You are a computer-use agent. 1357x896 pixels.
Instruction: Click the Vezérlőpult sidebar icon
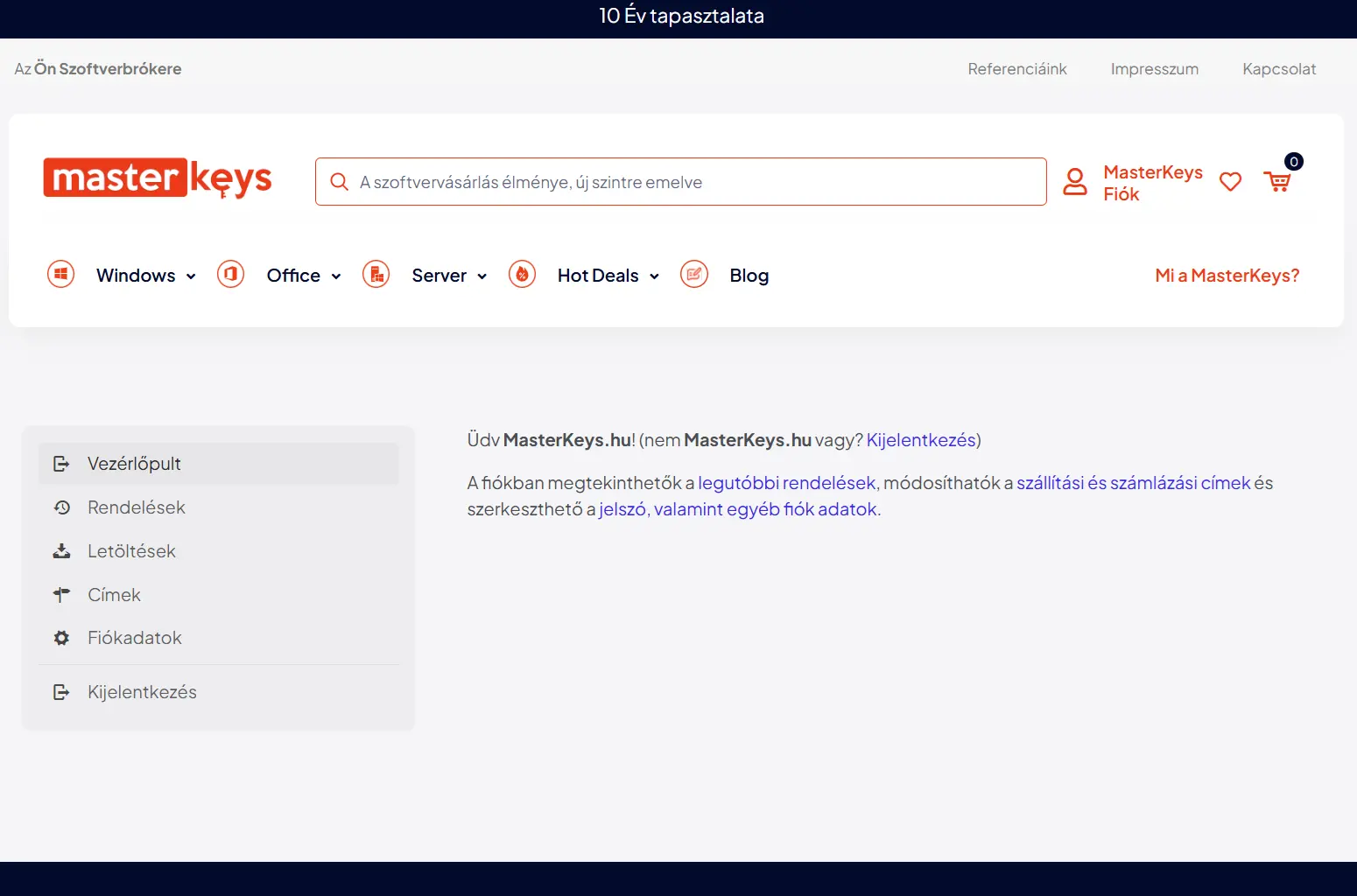pyautogui.click(x=61, y=464)
